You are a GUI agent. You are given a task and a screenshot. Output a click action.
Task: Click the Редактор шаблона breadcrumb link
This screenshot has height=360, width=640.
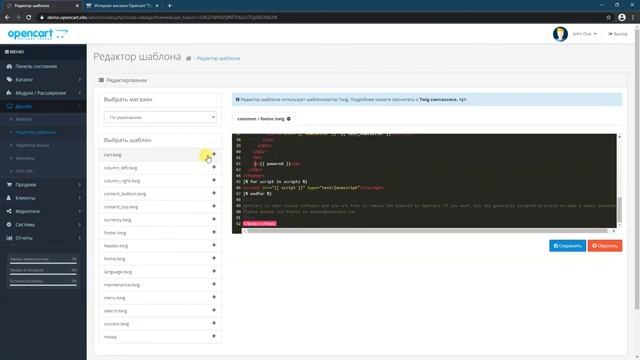[x=218, y=58]
